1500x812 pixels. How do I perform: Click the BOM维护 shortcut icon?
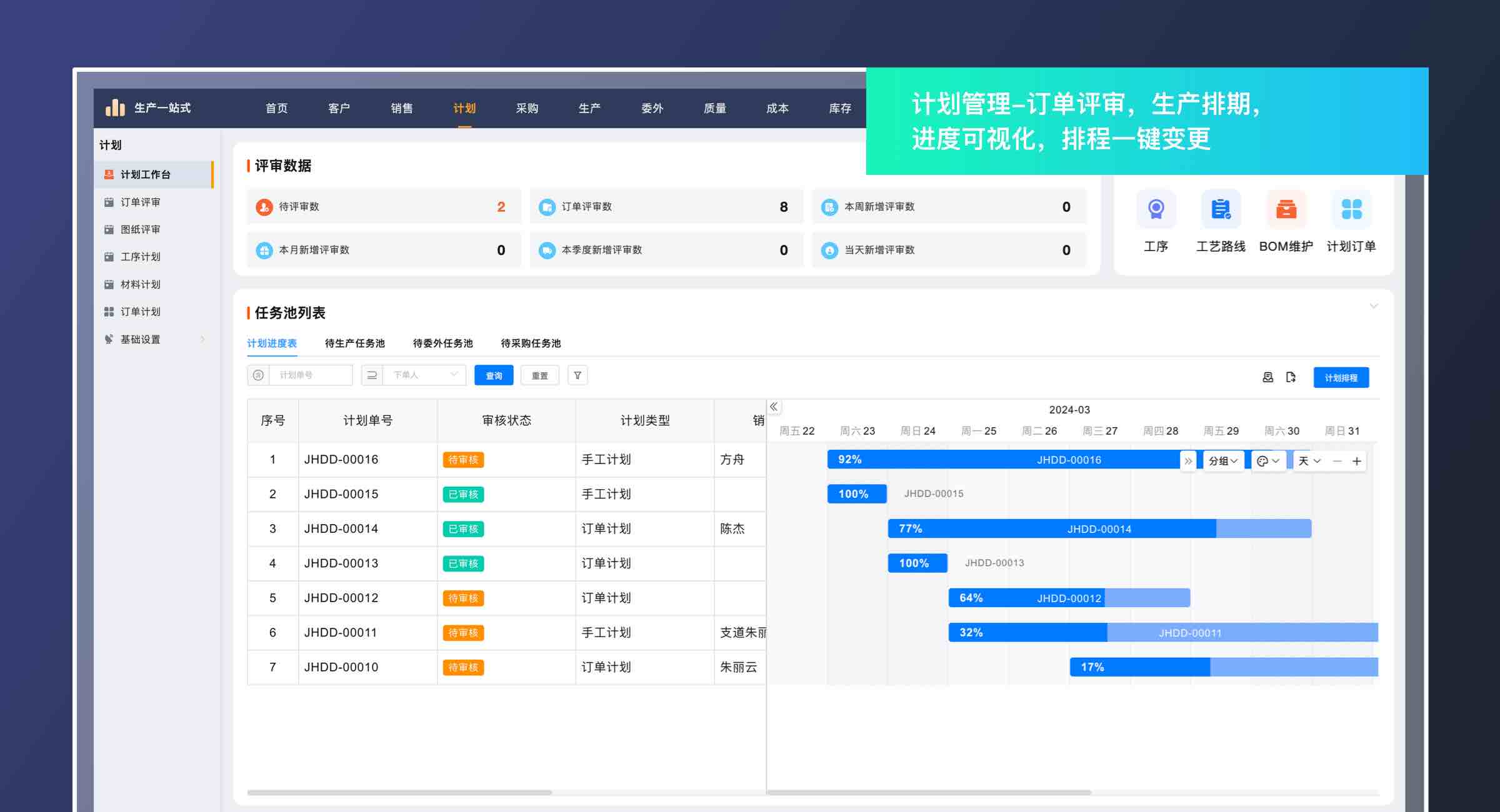click(1286, 209)
